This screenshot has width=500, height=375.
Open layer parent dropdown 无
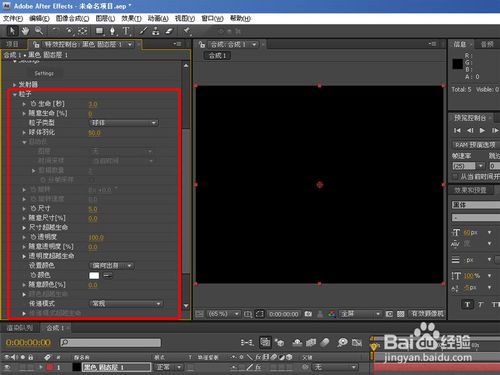pyautogui.click(x=335, y=367)
